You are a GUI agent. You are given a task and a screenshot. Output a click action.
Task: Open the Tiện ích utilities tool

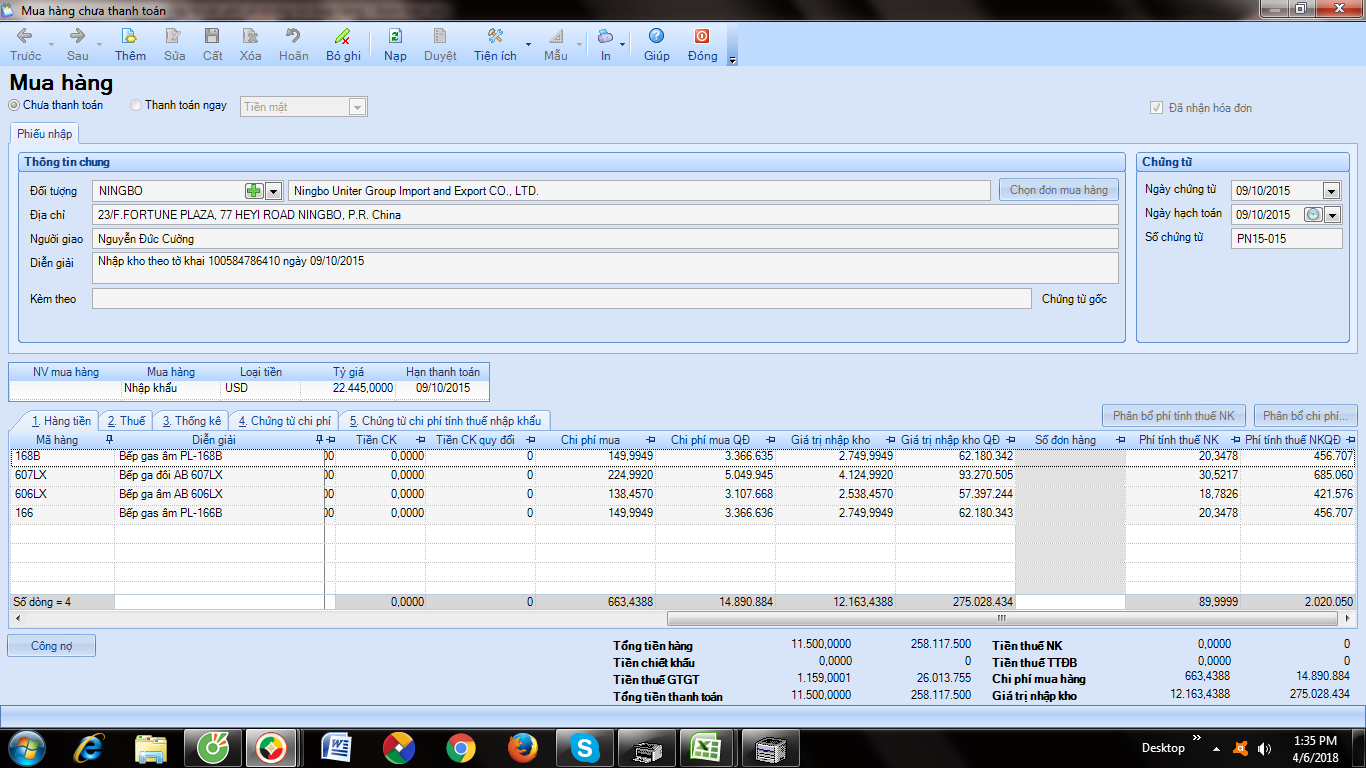(x=495, y=44)
